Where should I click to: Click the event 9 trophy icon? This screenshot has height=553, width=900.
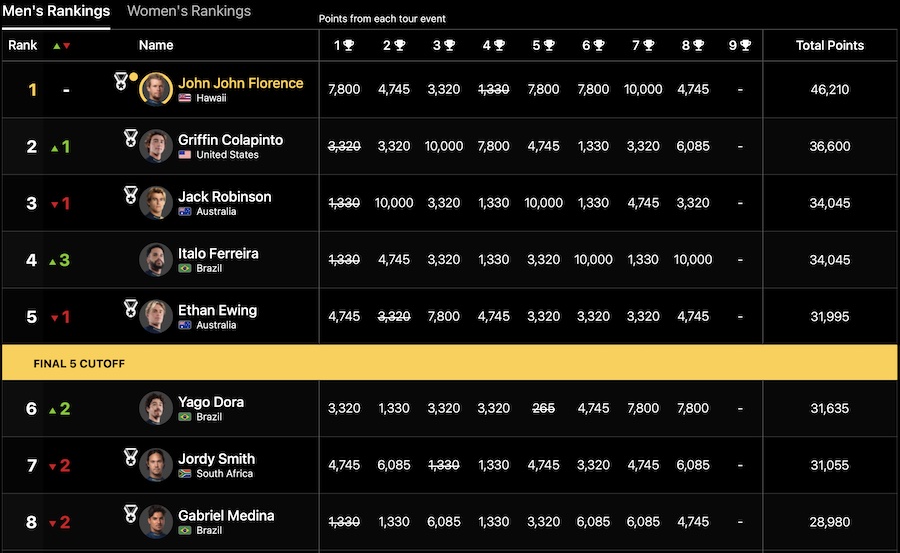(x=745, y=45)
